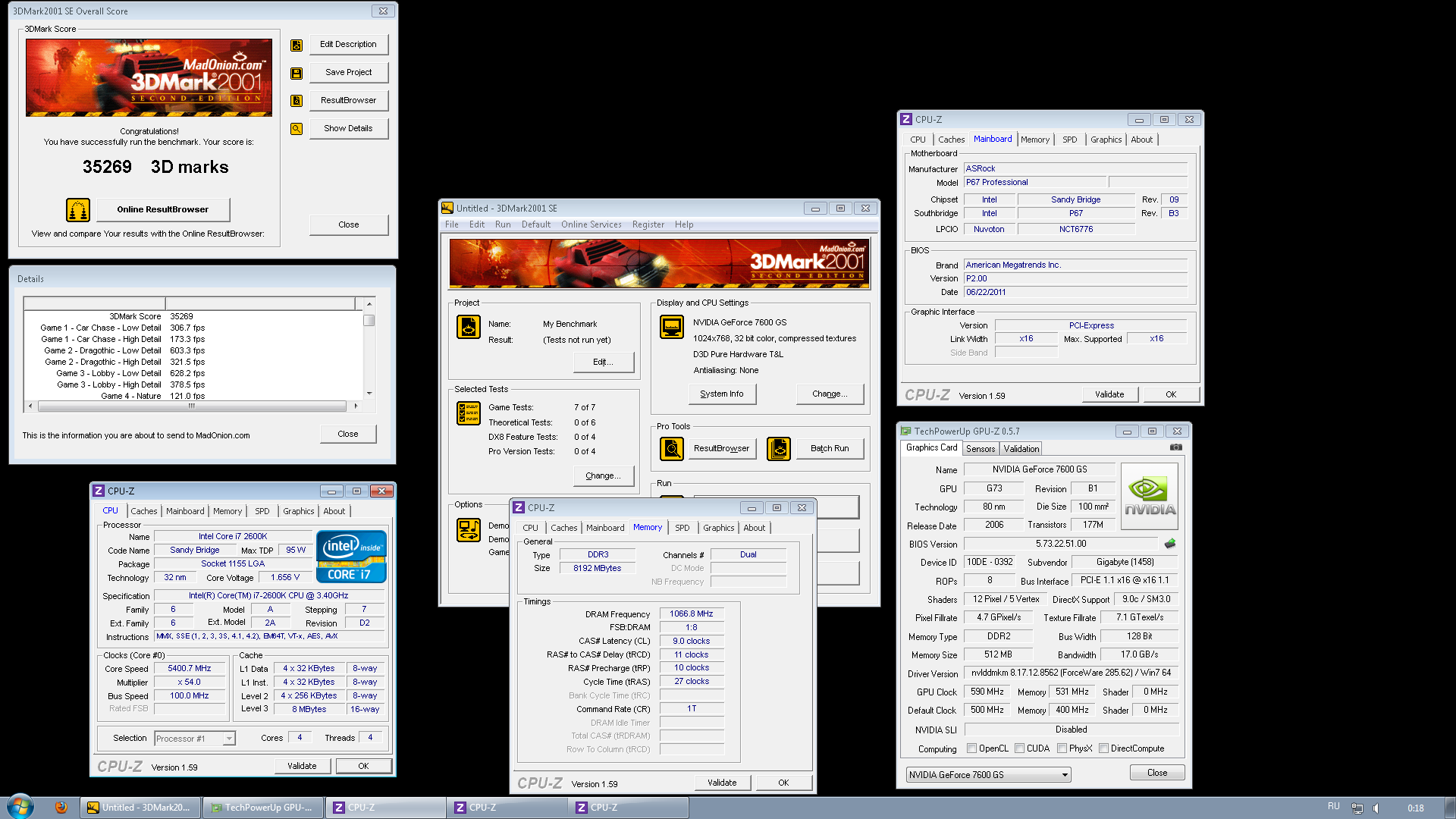1456x819 pixels.
Task: Click the Edit Description icon
Action: 297,45
